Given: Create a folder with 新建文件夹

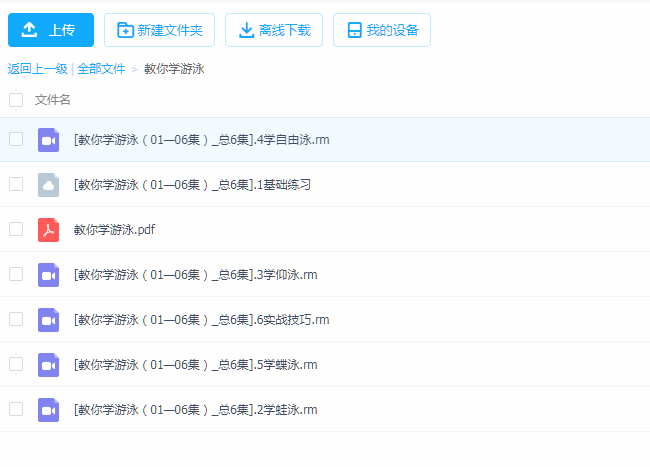Looking at the screenshot, I should coord(160,30).
